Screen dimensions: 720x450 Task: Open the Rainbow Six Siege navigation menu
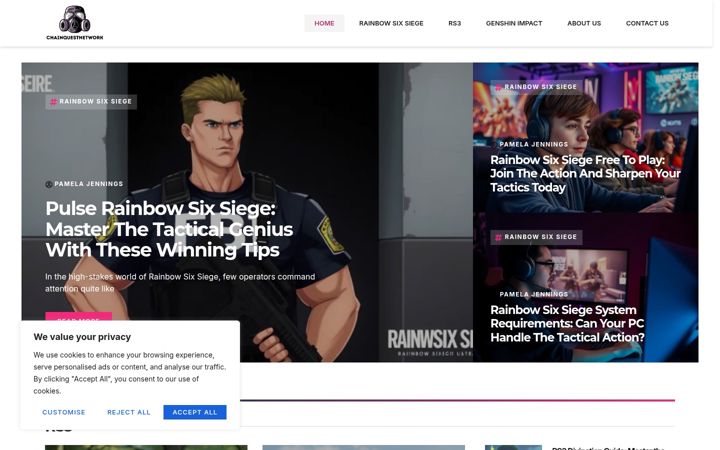[391, 23]
